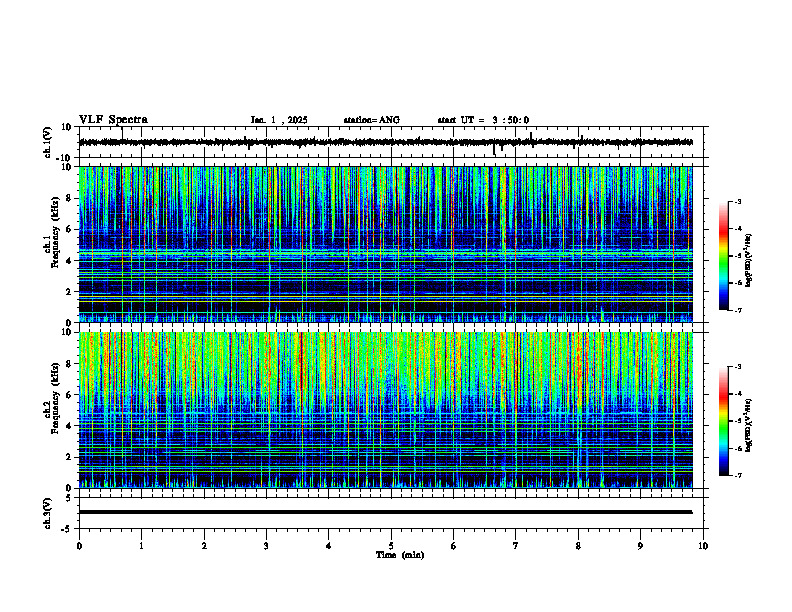The height and width of the screenshot is (612, 792).
Task: Click the "-3" label on ch.2 color bar
Action: click(738, 367)
